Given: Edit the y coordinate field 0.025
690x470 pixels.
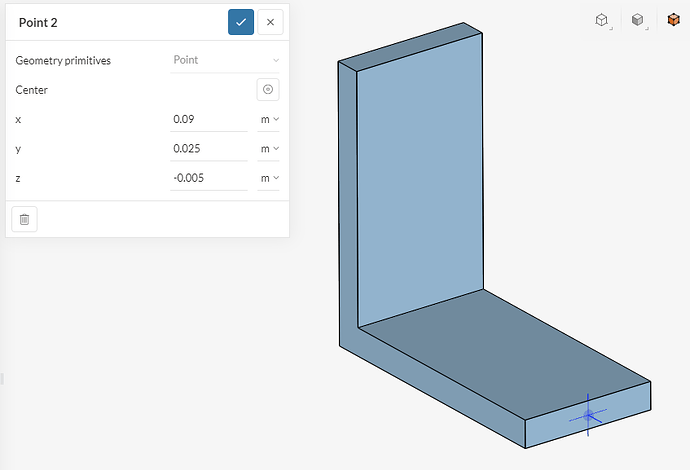Looking at the screenshot, I should point(209,149).
